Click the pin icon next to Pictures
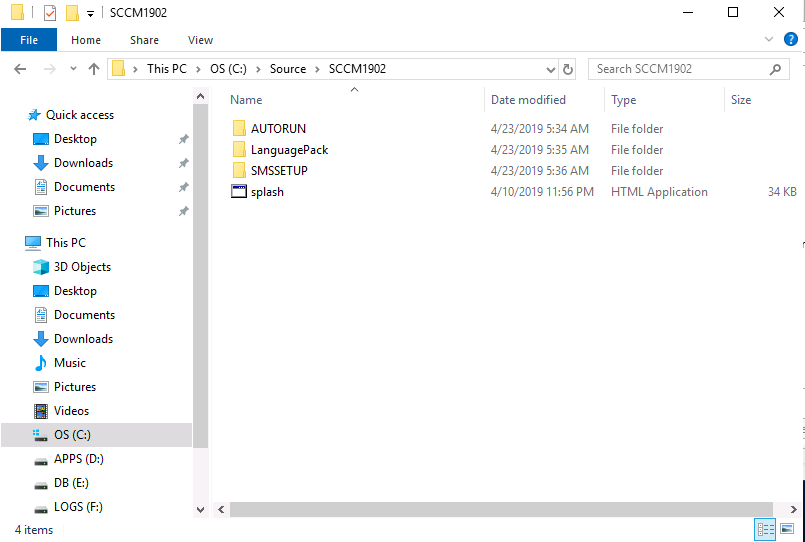 pyautogui.click(x=183, y=211)
